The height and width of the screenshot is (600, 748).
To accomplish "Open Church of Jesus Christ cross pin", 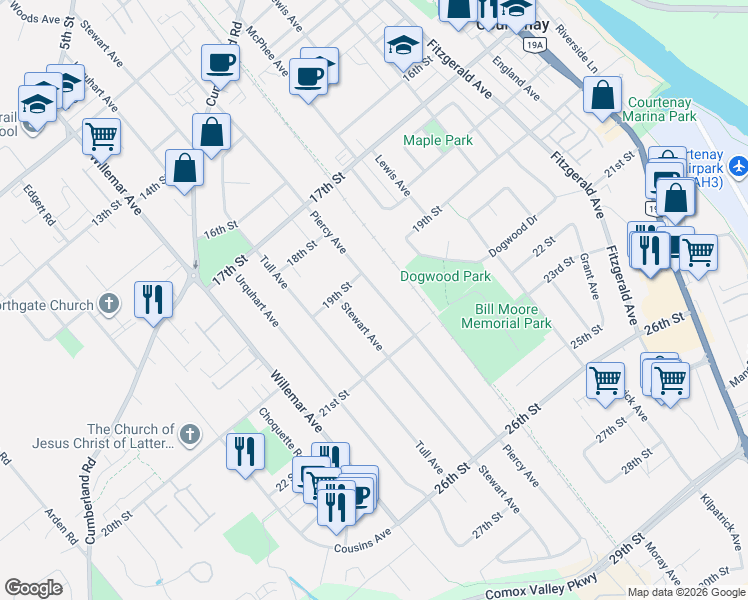I will [x=189, y=435].
